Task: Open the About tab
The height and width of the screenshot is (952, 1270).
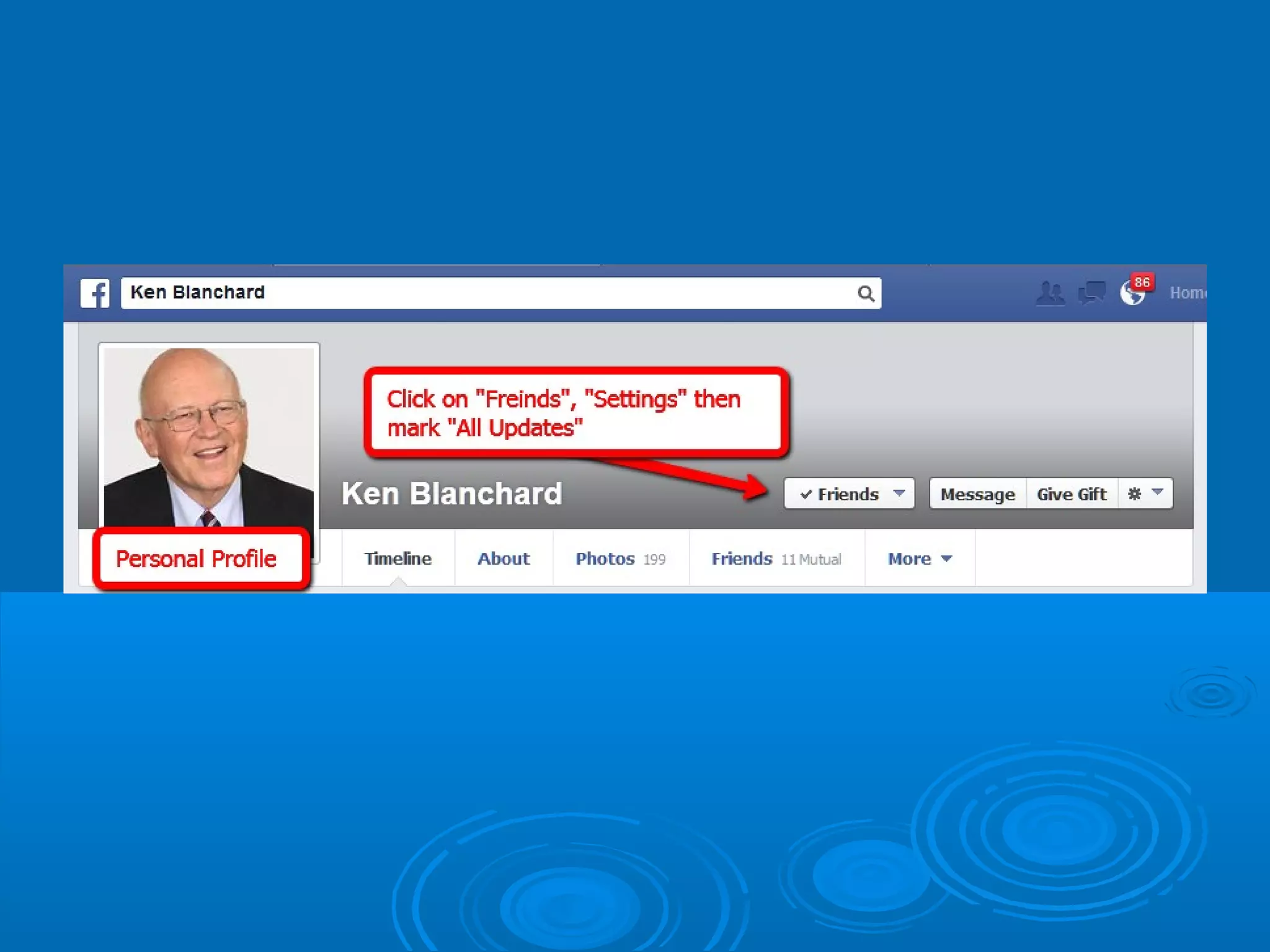Action: coord(503,558)
